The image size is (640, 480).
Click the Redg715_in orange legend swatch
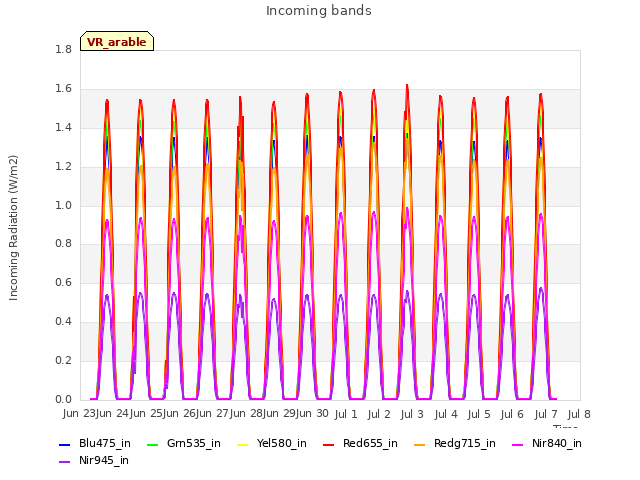[x=420, y=444]
